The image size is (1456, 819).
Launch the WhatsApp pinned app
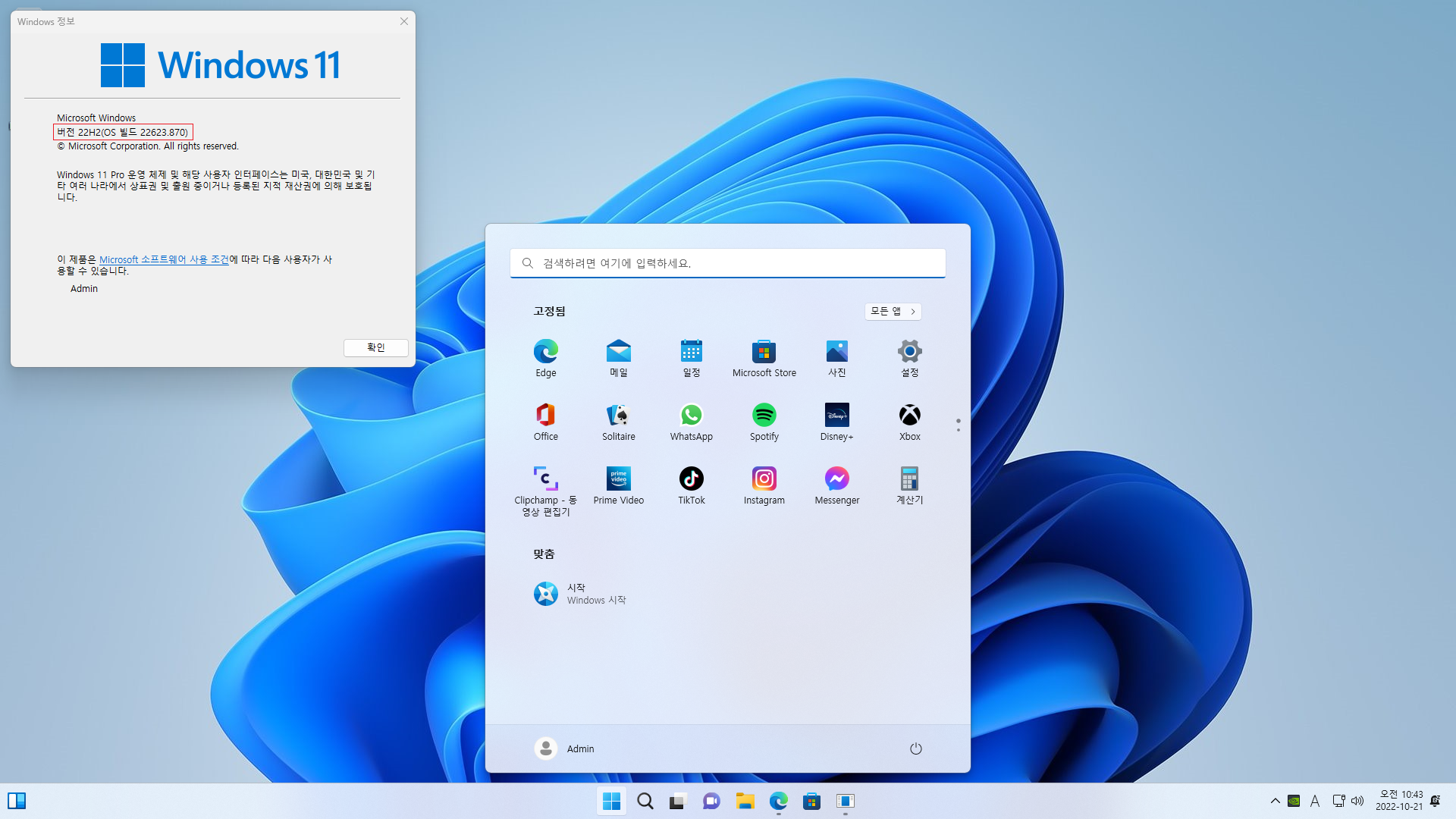coord(691,416)
